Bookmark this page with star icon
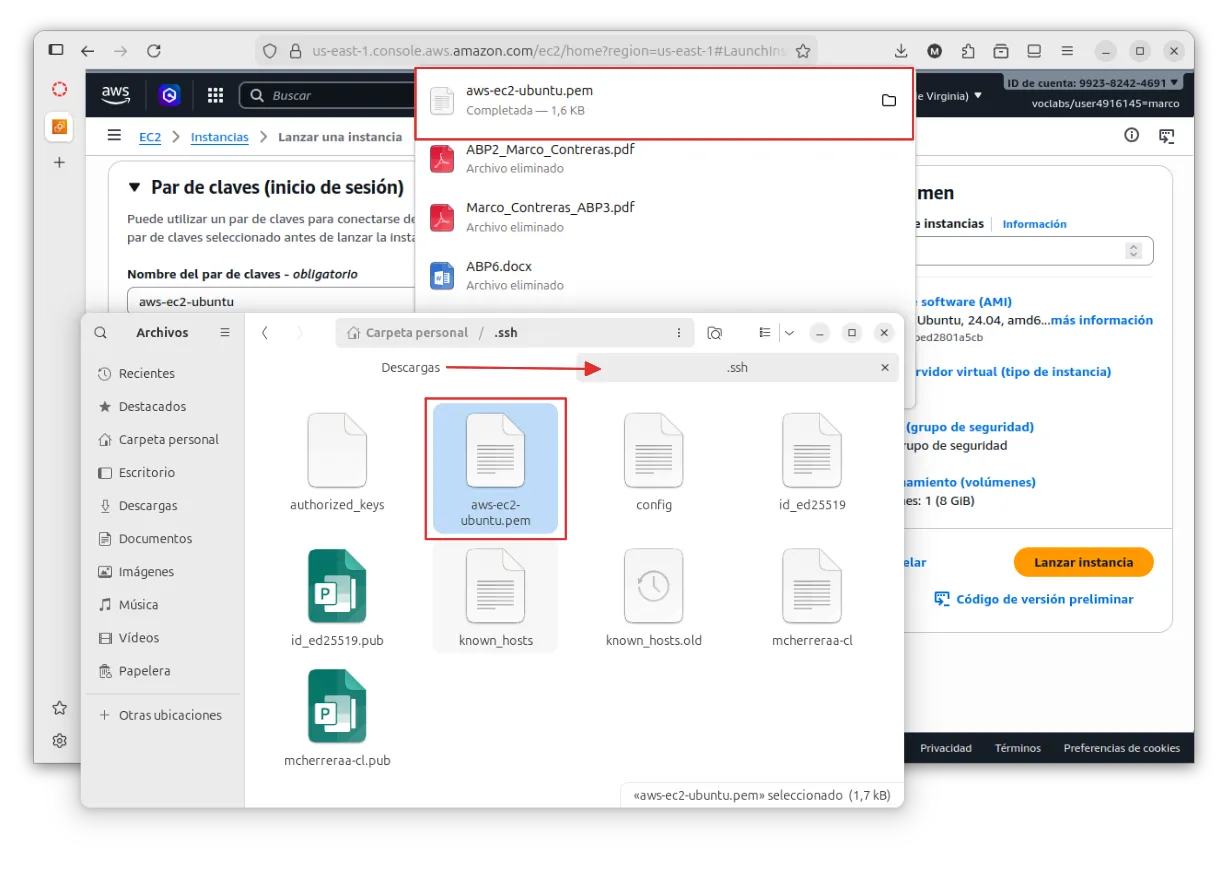Image resolution: width=1227 pixels, height=875 pixels. pyautogui.click(x=802, y=51)
